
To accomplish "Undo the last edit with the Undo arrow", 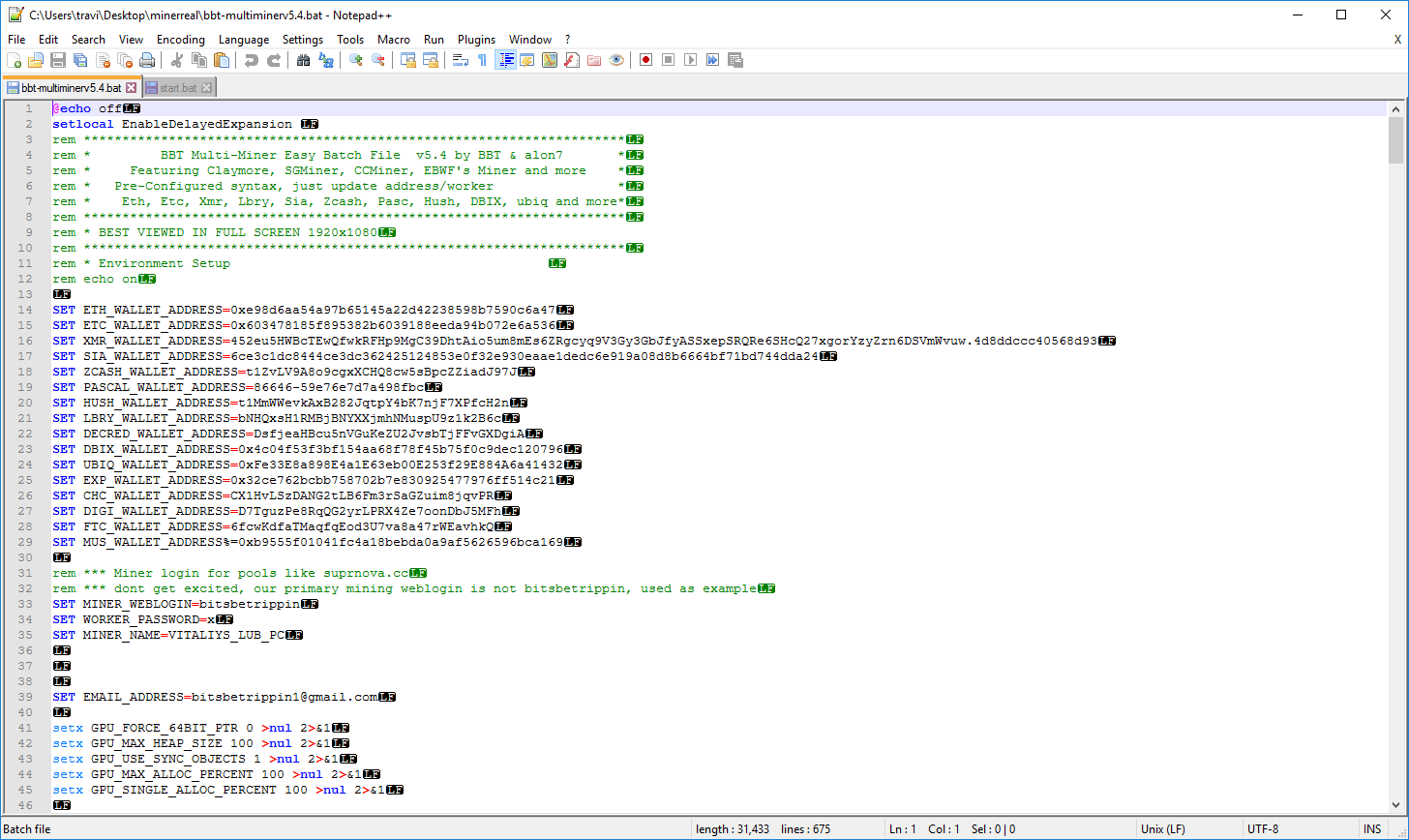I will tap(252, 60).
